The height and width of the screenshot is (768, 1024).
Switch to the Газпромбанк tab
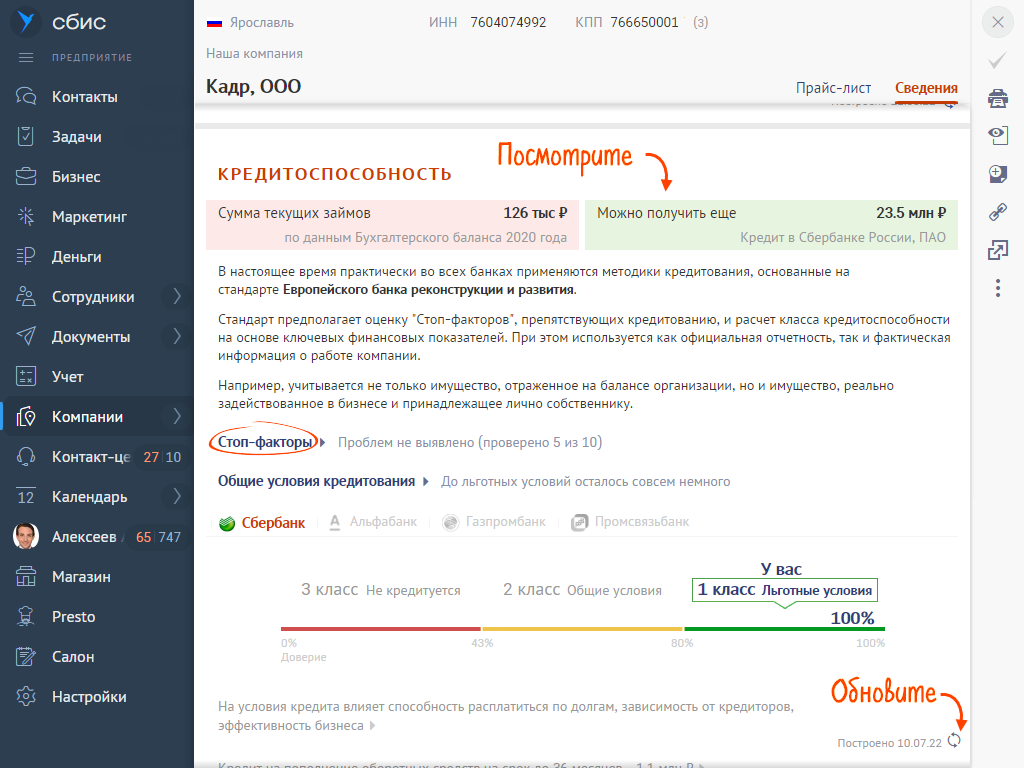(494, 522)
